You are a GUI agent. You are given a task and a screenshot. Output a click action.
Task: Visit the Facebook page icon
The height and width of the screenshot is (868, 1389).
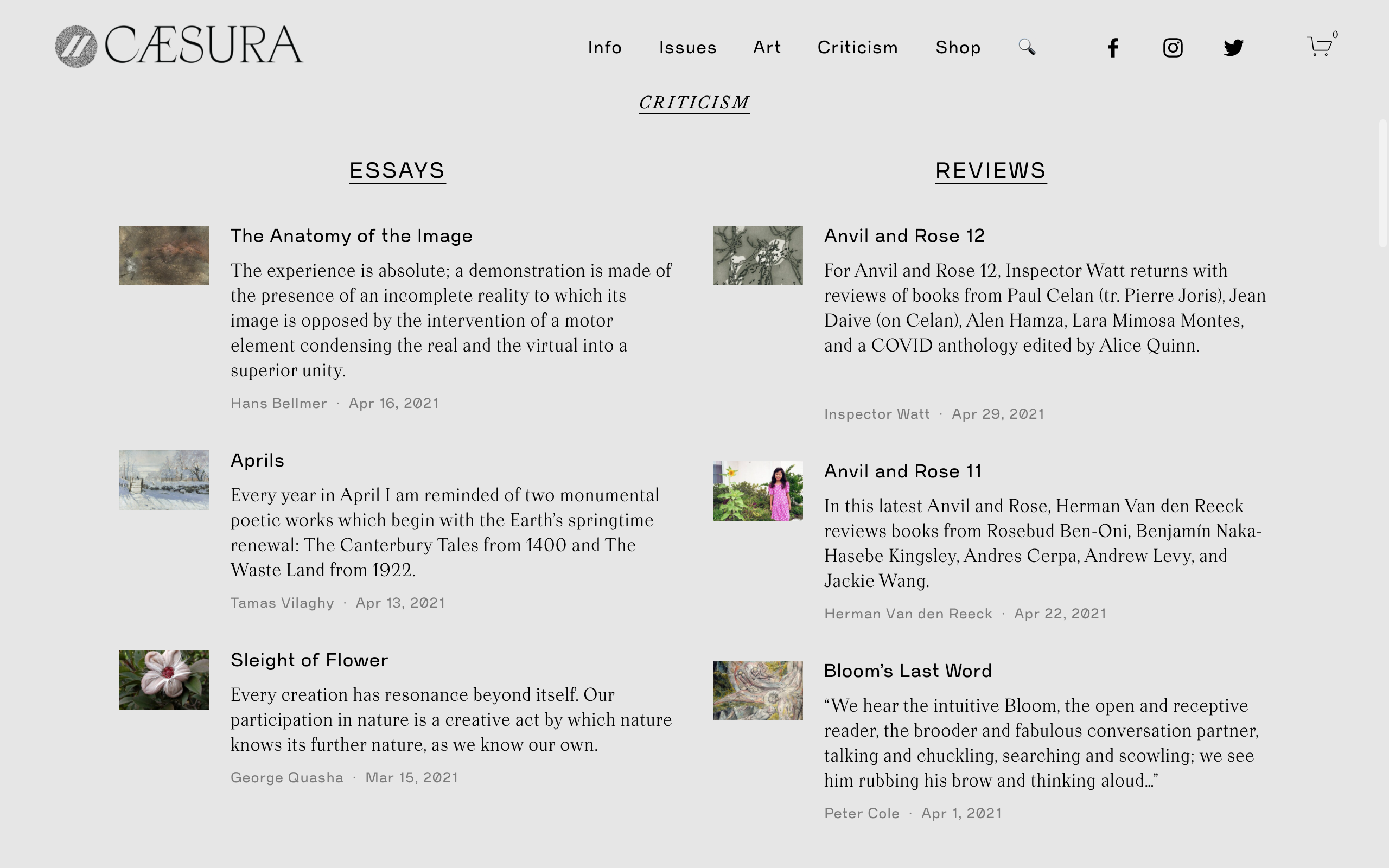pos(1113,47)
